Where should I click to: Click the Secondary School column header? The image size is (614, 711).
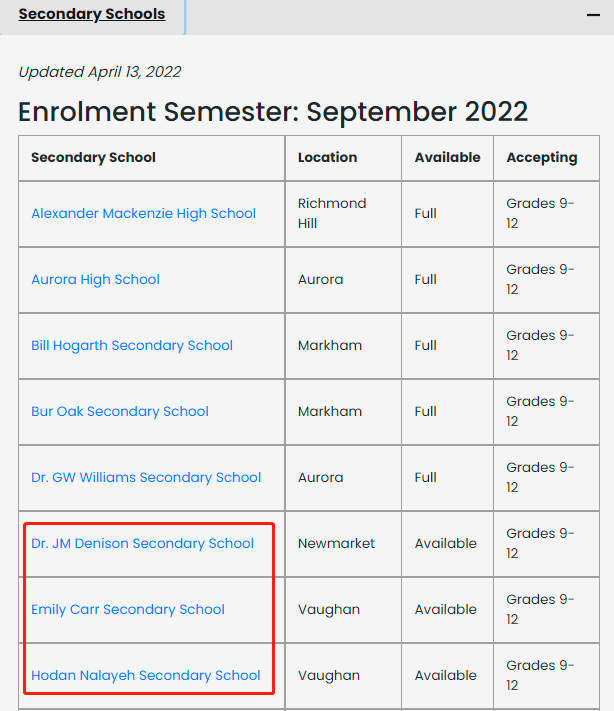(93, 157)
